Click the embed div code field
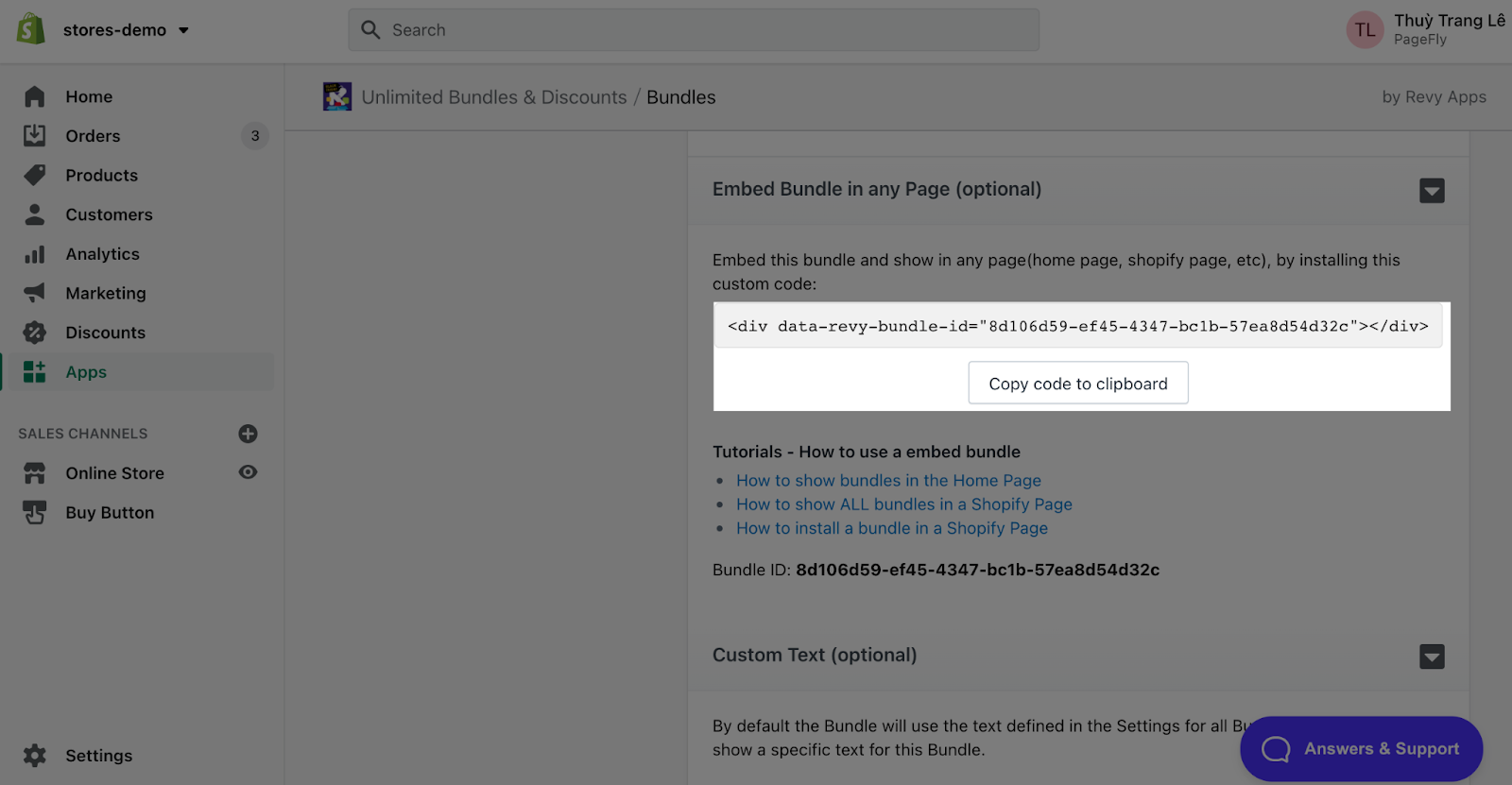The width and height of the screenshot is (1512, 785). pos(1078,326)
